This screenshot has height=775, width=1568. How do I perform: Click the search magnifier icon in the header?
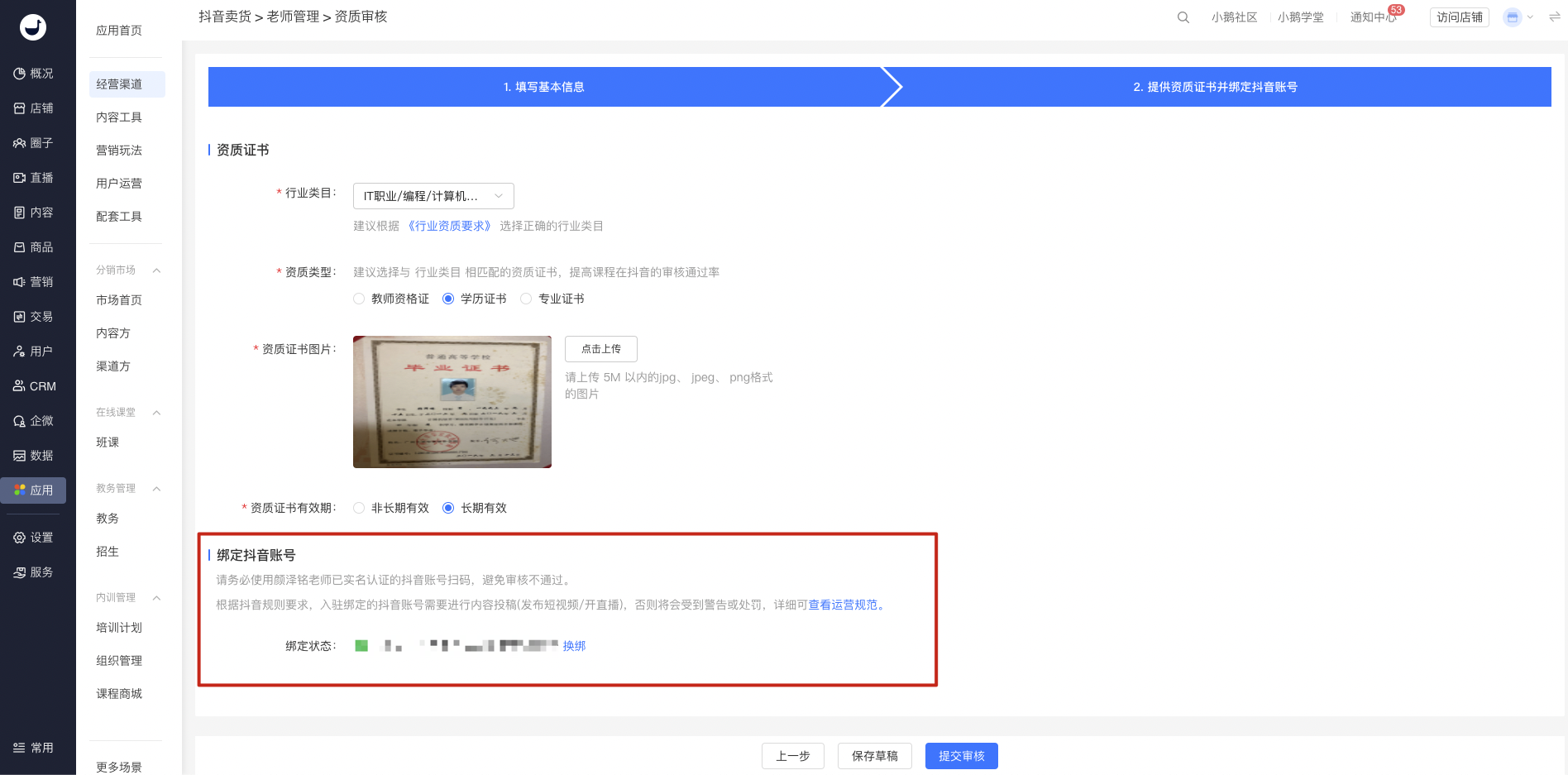click(x=1183, y=17)
